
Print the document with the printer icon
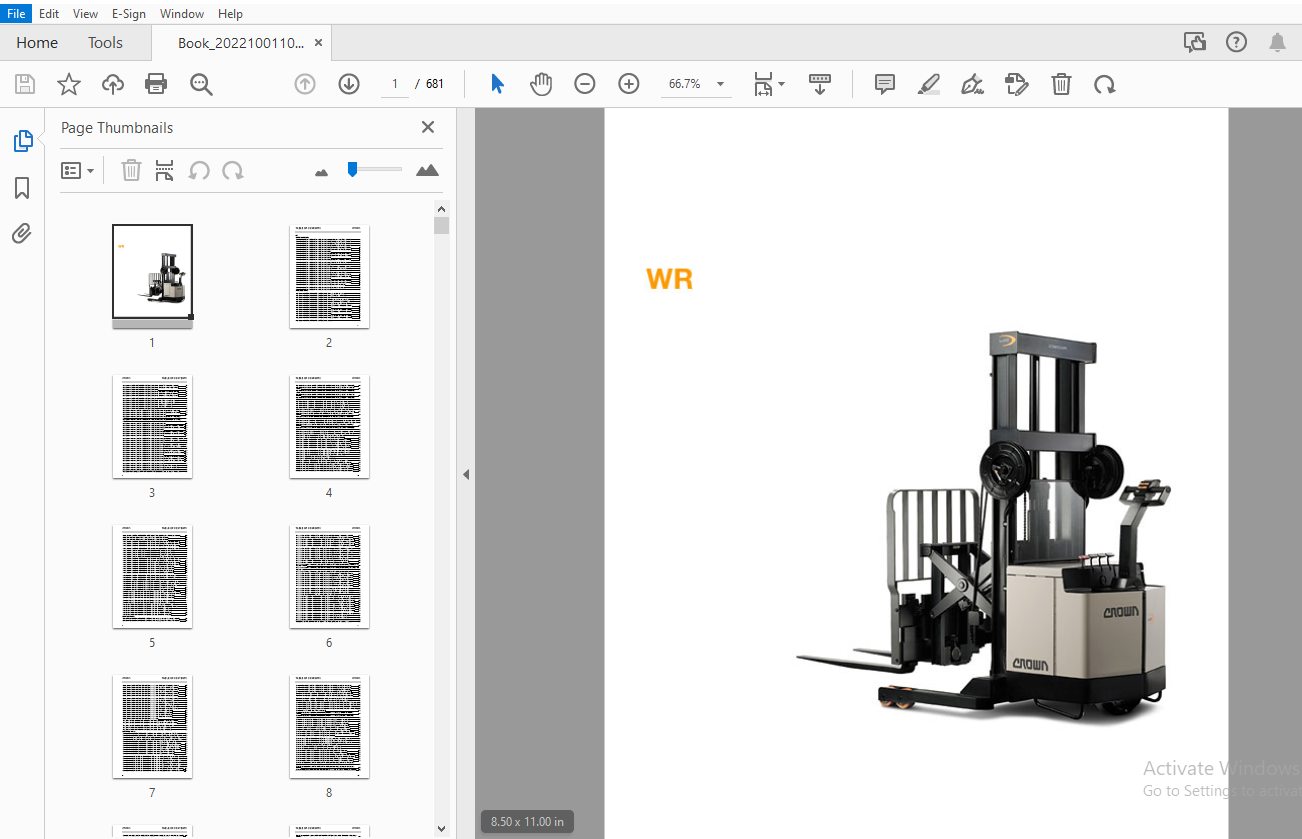click(156, 84)
